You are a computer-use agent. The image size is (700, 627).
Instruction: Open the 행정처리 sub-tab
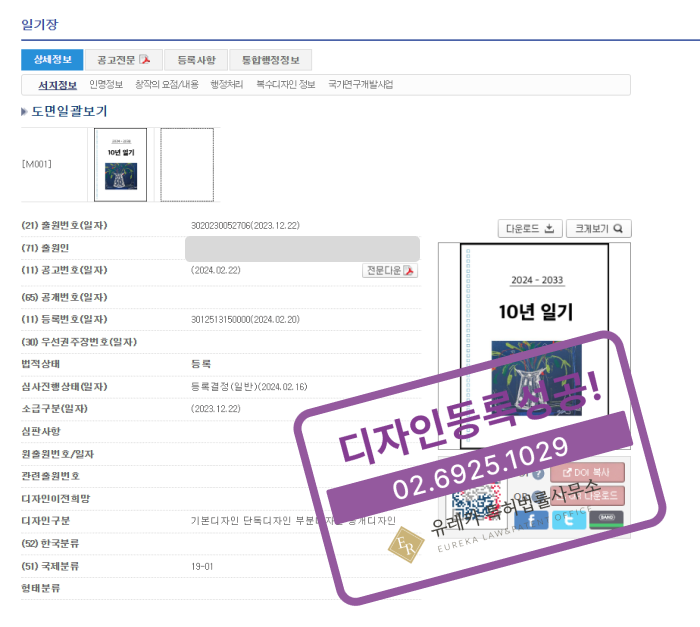[227, 85]
